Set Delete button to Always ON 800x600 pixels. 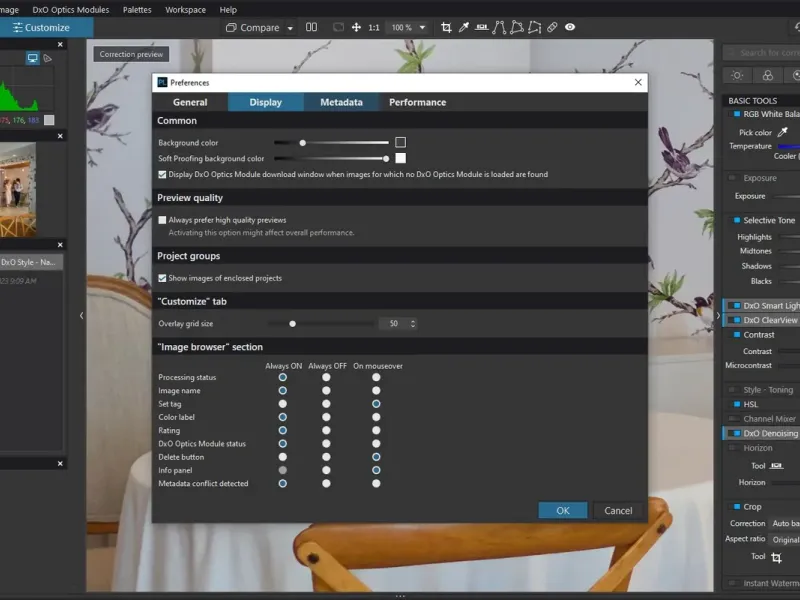(283, 457)
